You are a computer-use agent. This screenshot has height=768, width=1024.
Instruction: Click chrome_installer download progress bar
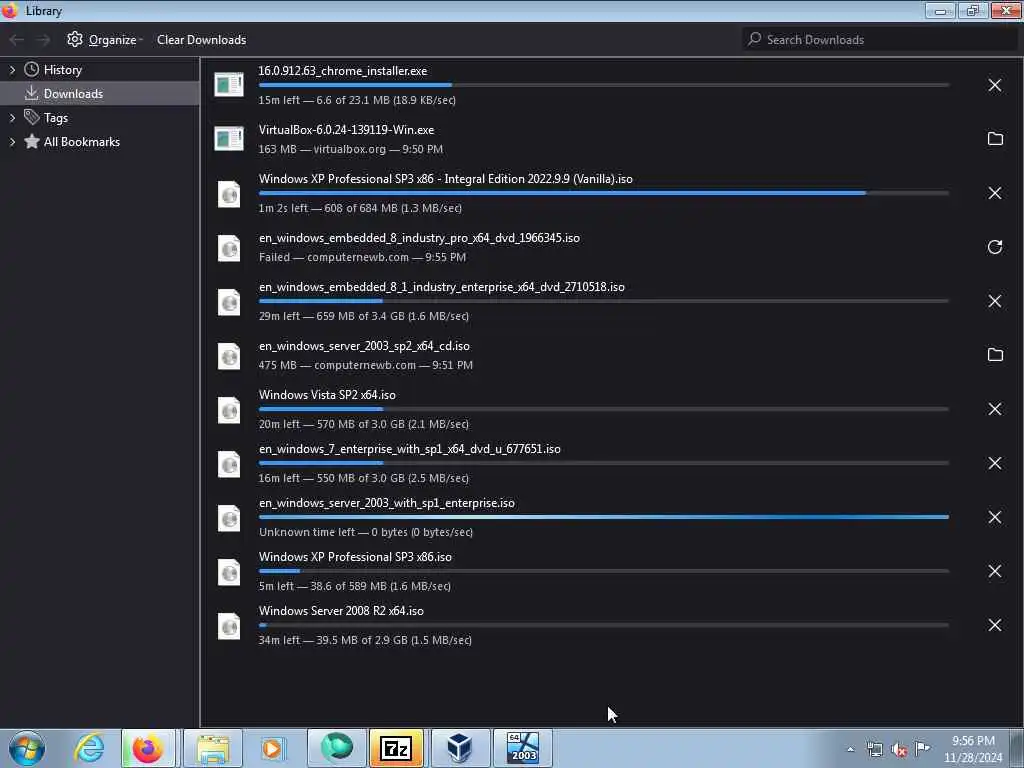(x=603, y=85)
